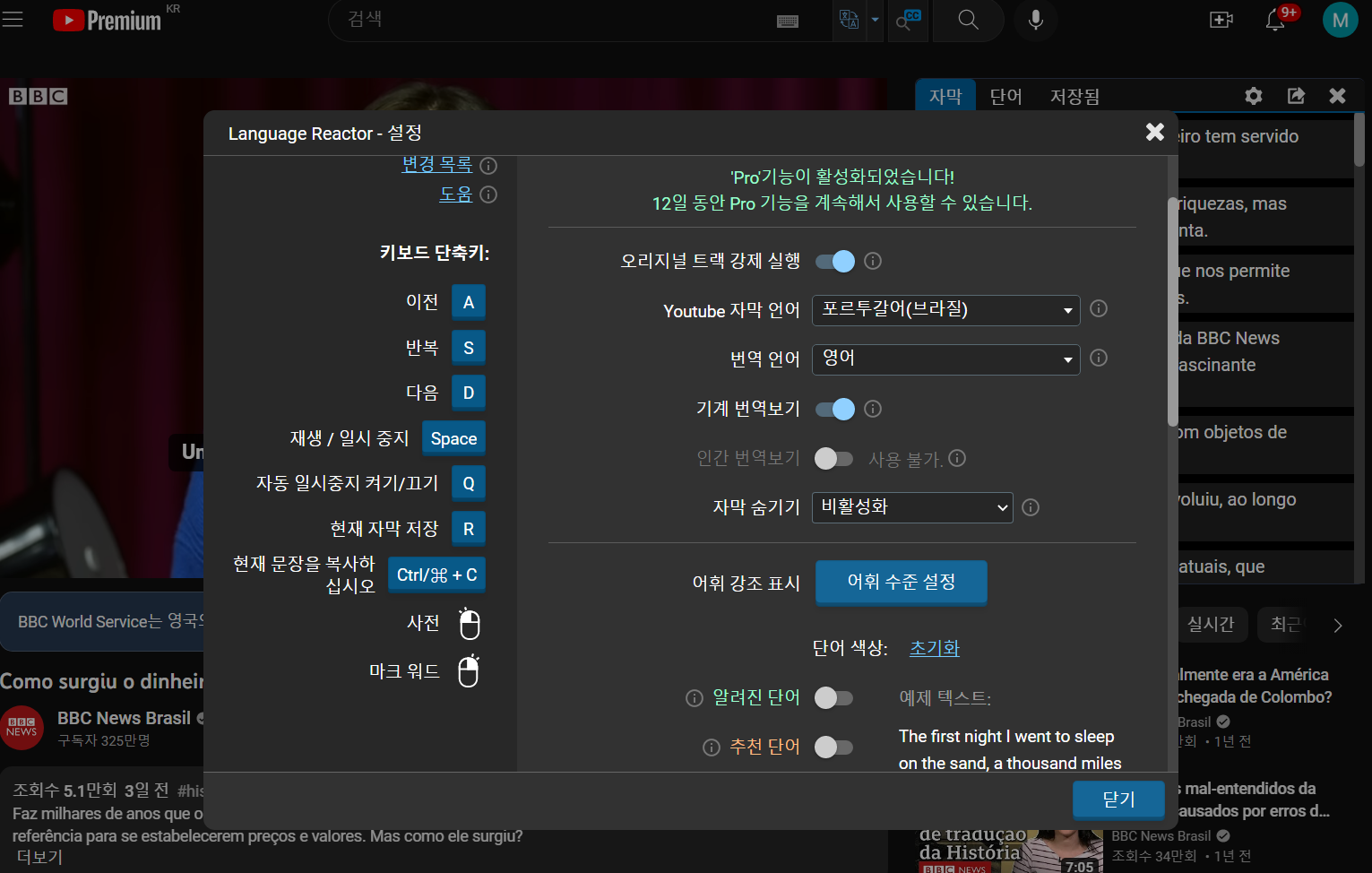Open the on-screen keyboard icon in search
1372x873 pixels.
coord(788,21)
